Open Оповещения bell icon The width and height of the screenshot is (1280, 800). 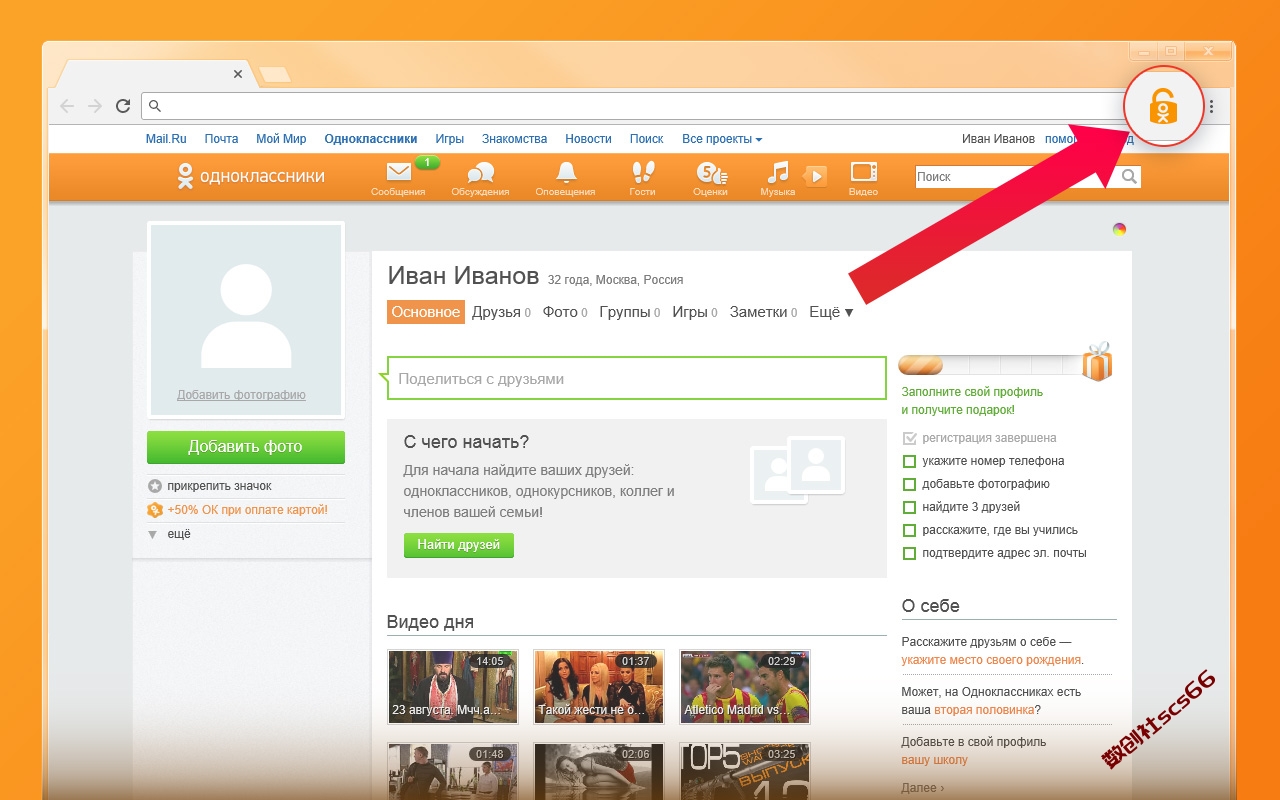pos(566,172)
